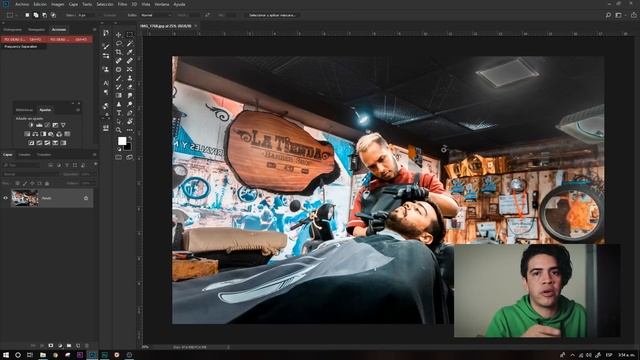Toggle Quick Mask mode icon below swatches
640x360 pixels.
(x=118, y=157)
